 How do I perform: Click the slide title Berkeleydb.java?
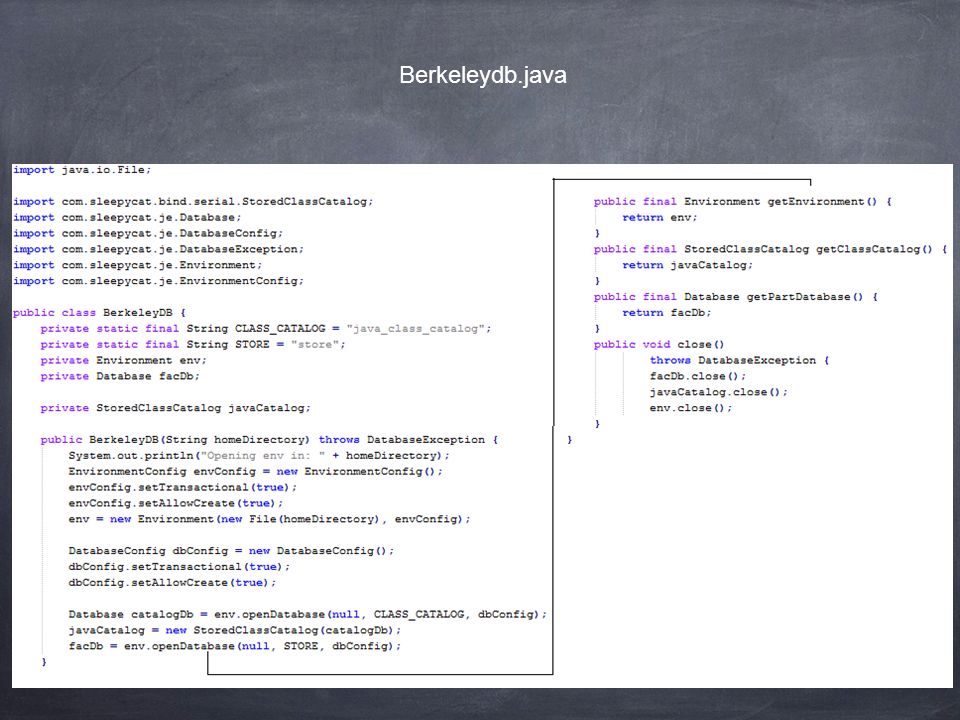click(x=482, y=75)
